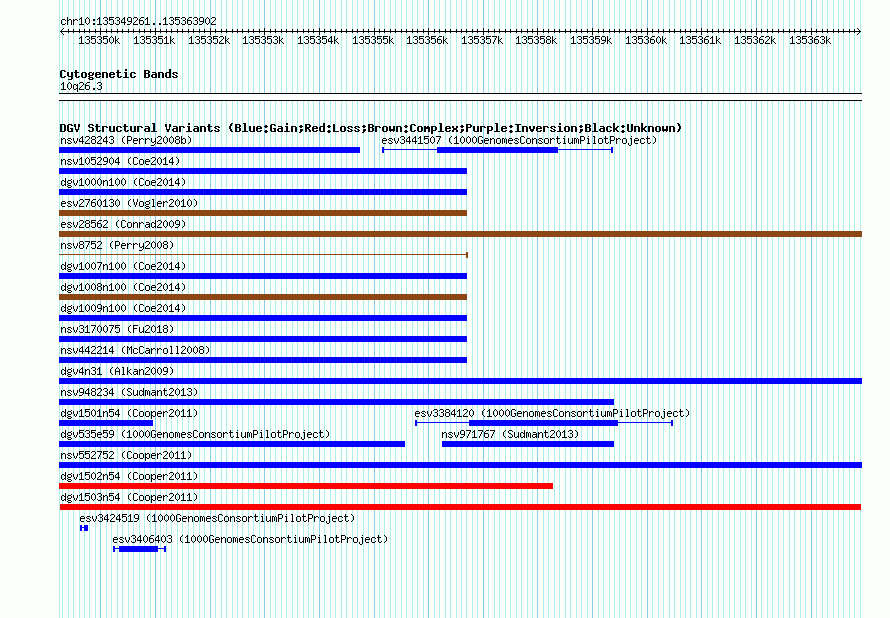The width and height of the screenshot is (890, 618).
Task: Click the thin brown nsv8752 line
Action: 263,255
